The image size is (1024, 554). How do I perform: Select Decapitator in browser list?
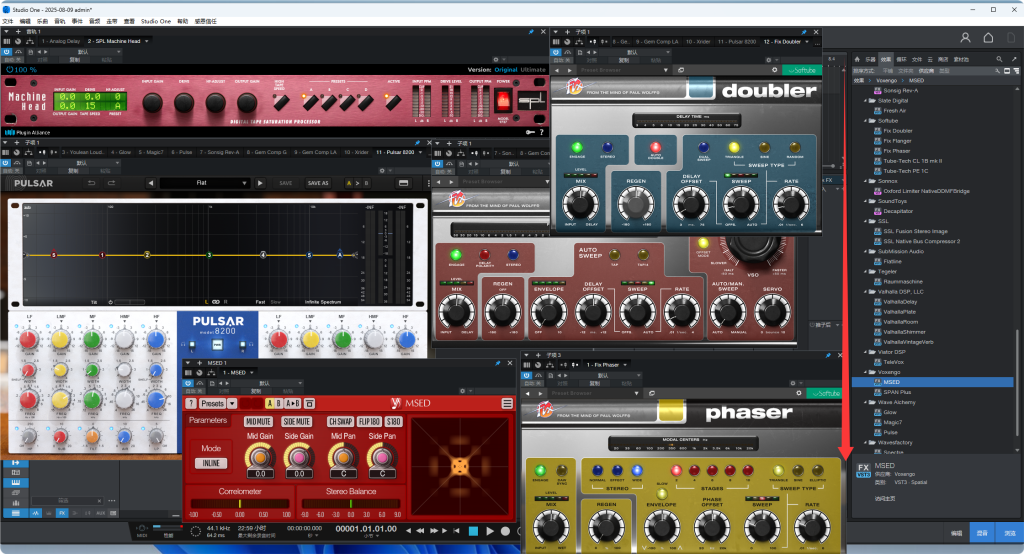point(898,211)
